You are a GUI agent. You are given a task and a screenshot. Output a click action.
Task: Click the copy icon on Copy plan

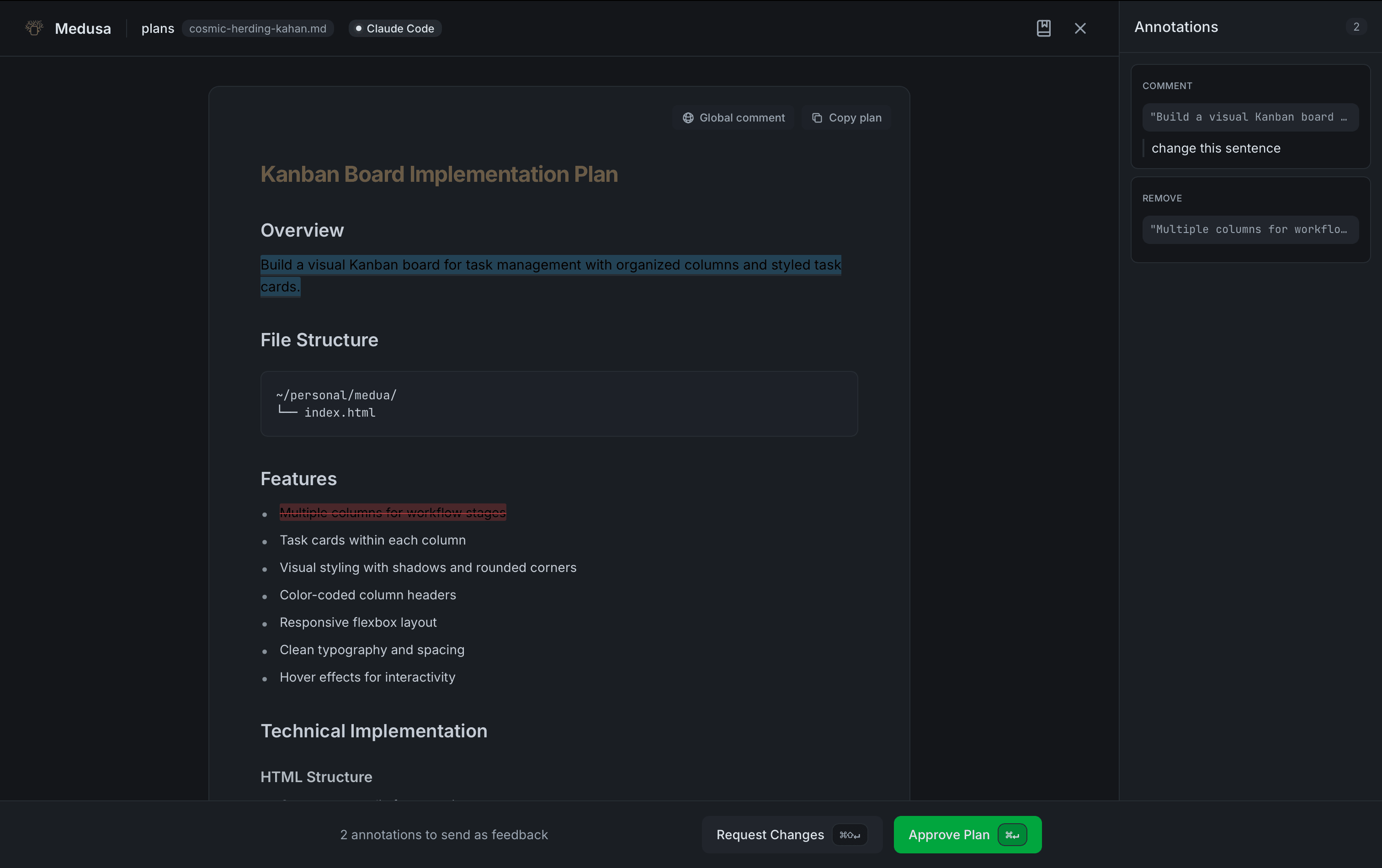coord(817,117)
